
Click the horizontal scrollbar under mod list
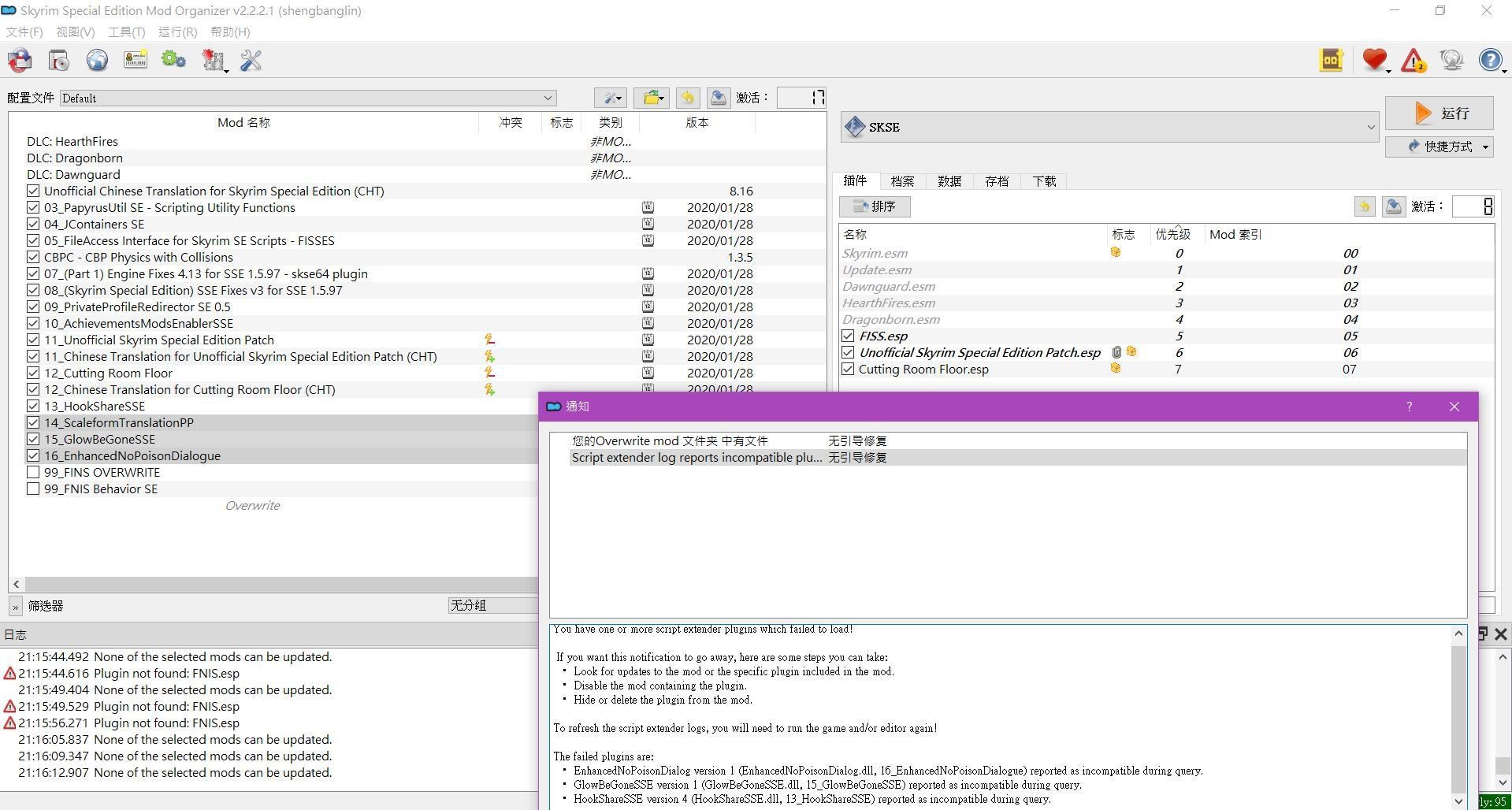tap(276, 584)
